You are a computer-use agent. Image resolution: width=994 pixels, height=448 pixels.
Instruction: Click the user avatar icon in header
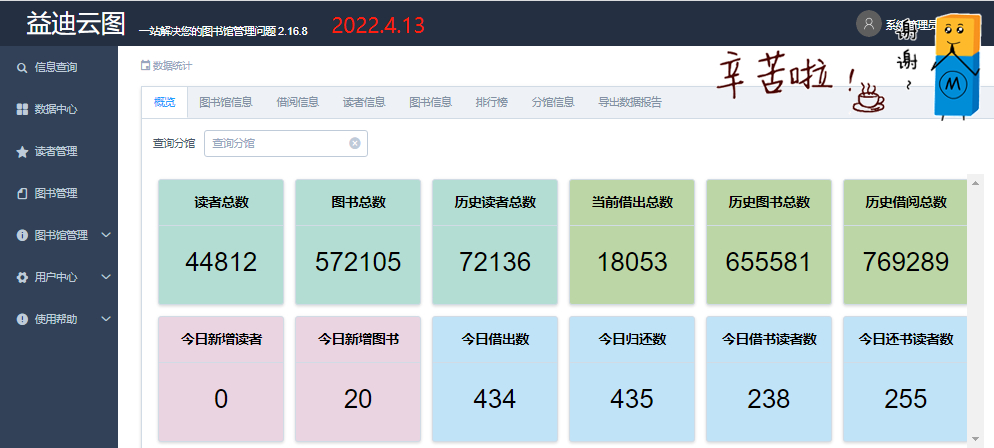coord(868,24)
